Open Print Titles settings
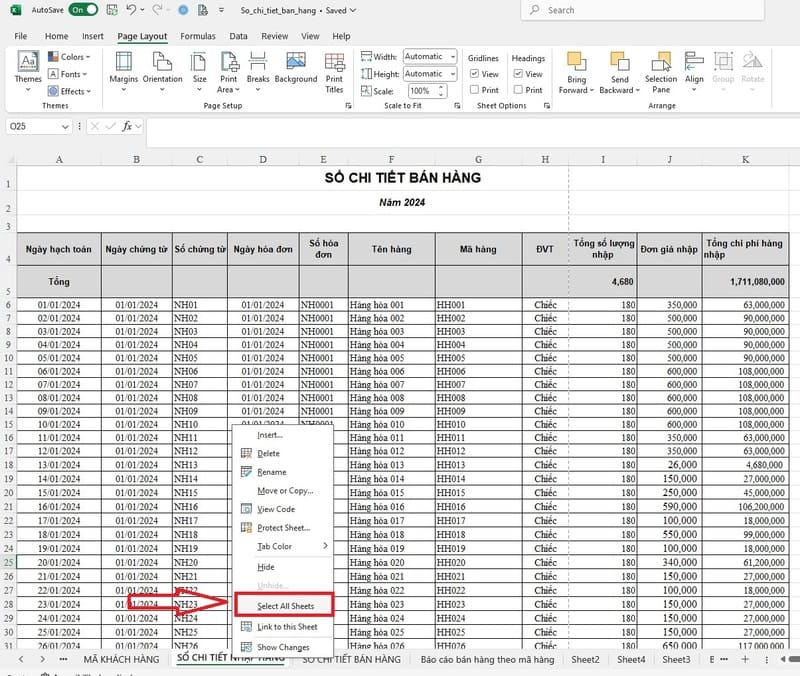 (334, 72)
